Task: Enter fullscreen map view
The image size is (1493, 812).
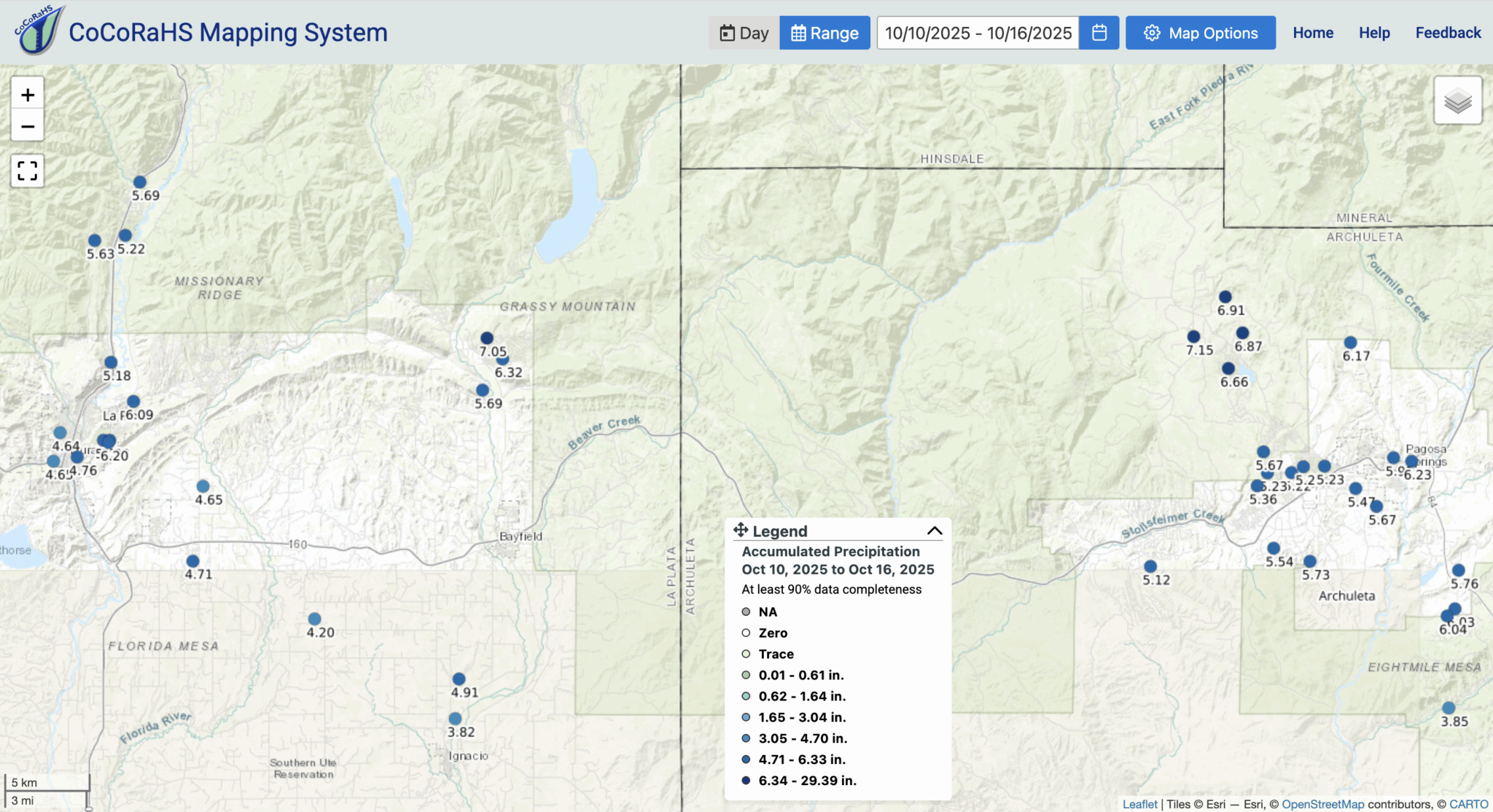Action: (28, 171)
